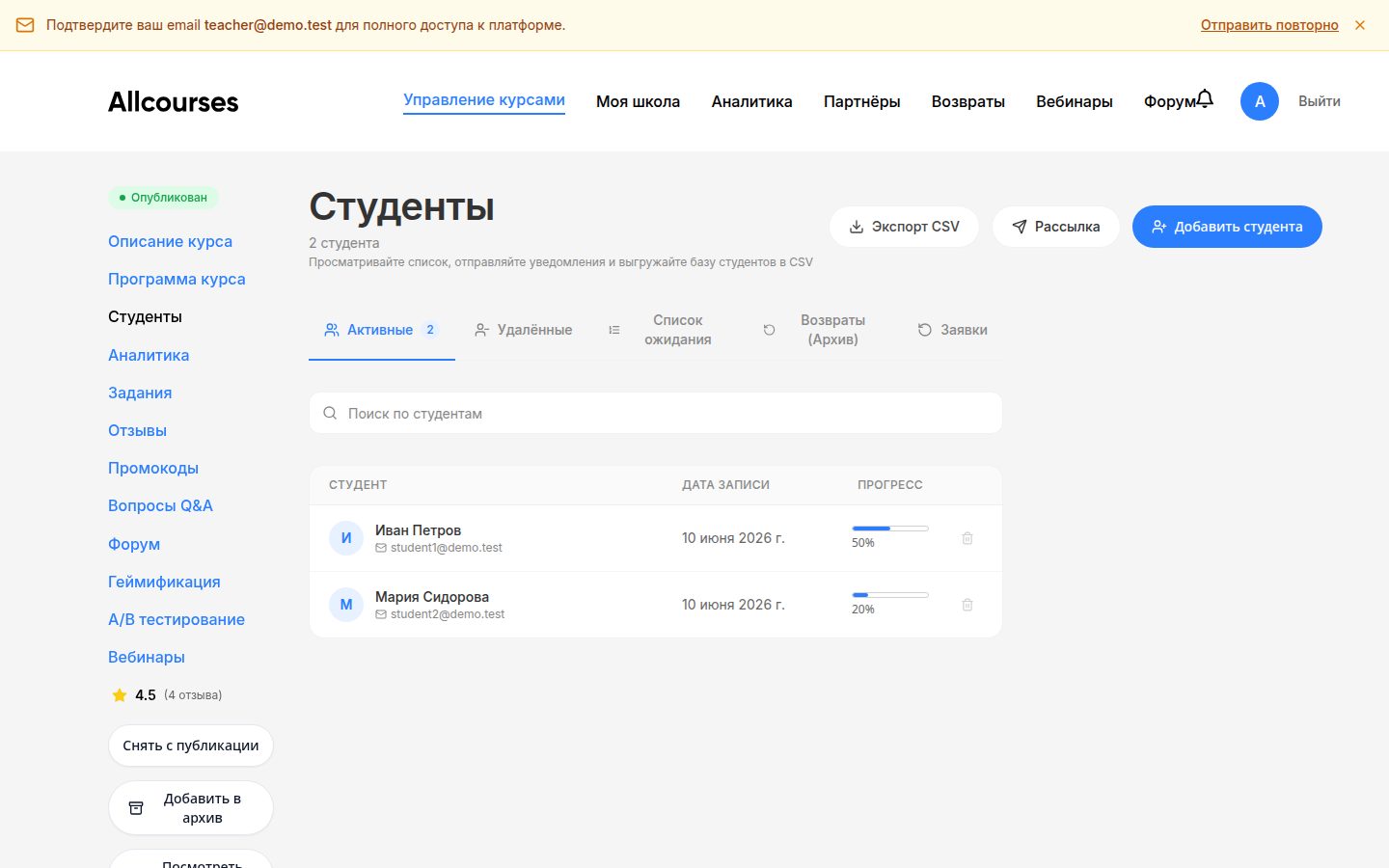This screenshot has height=868, width=1389.
Task: Click the Поиск по студентам field
Action: pyautogui.click(x=656, y=413)
